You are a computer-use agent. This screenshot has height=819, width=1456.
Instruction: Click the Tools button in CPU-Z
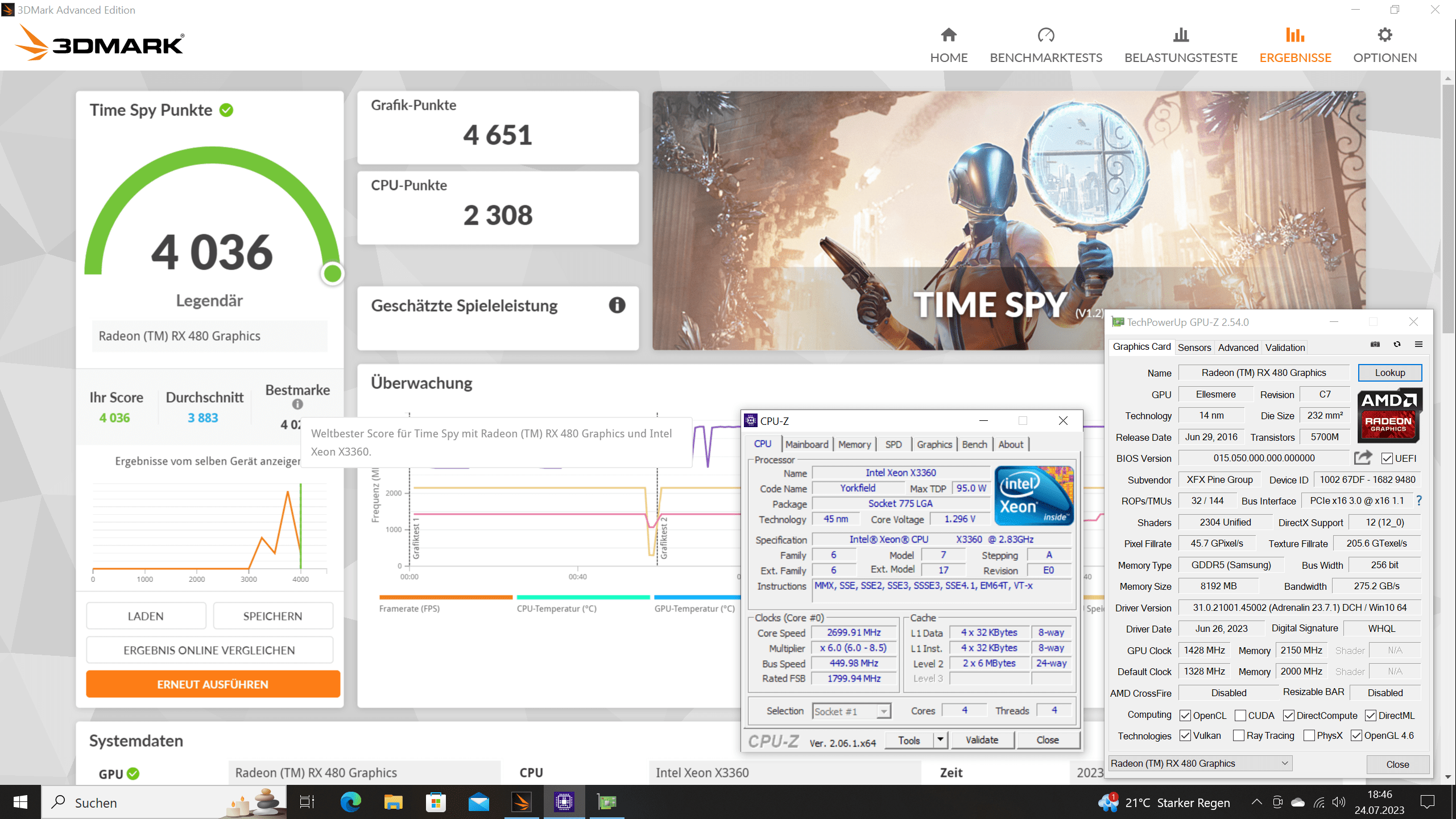pyautogui.click(x=909, y=739)
